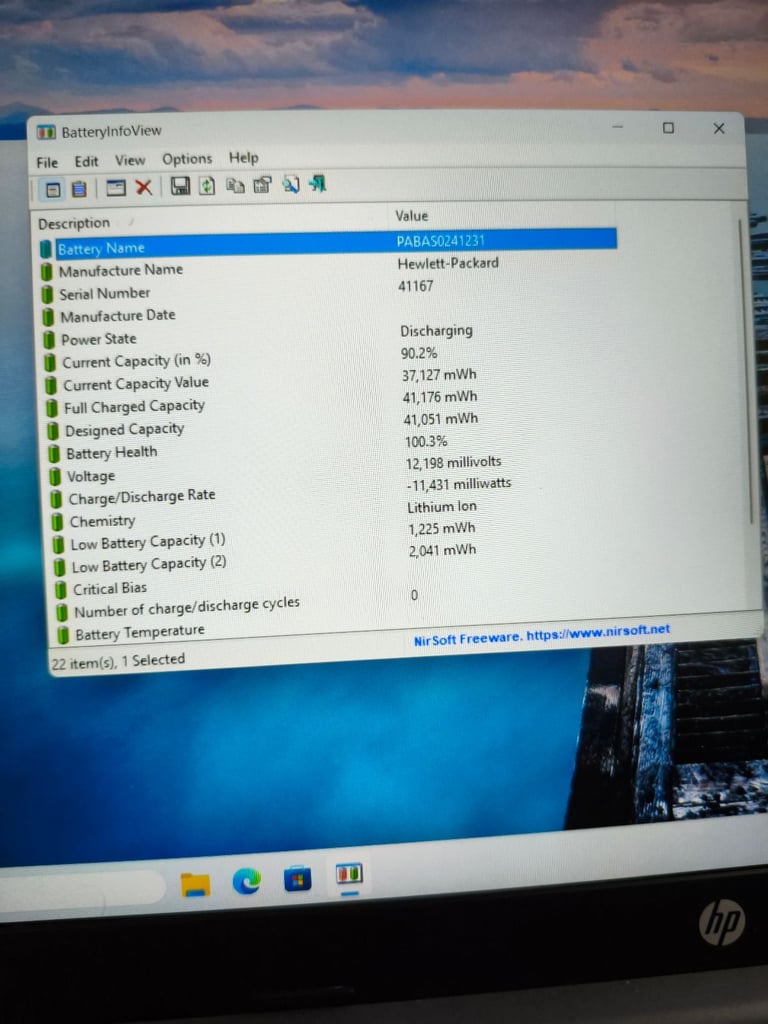Click the 1,225 mWh value
This screenshot has height=1024, width=768.
pyautogui.click(x=442, y=528)
